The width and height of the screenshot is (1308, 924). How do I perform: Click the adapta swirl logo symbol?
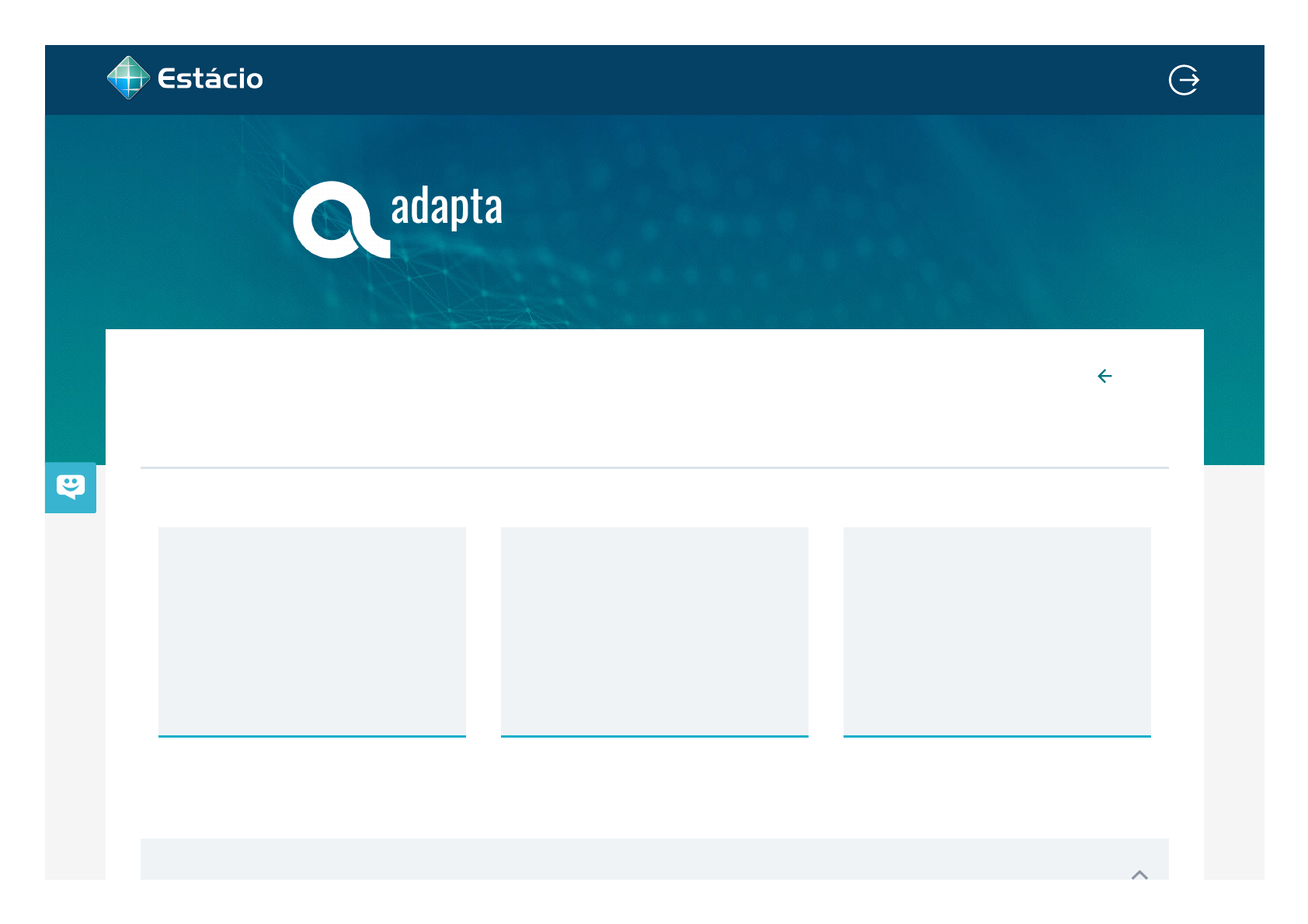point(339,221)
